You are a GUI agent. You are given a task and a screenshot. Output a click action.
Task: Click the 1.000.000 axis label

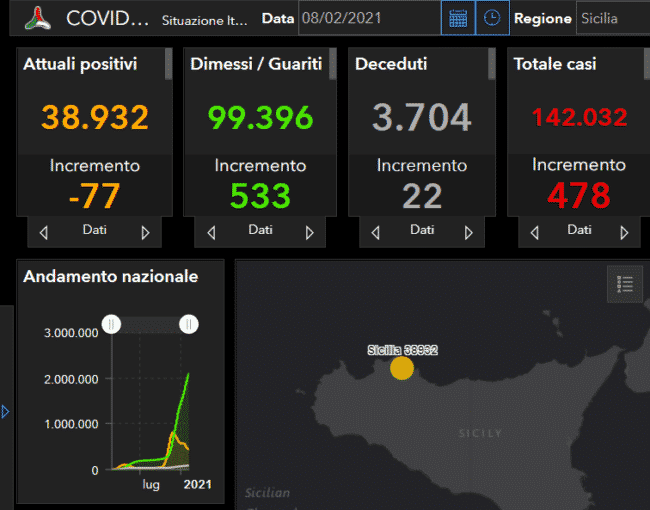point(71,424)
